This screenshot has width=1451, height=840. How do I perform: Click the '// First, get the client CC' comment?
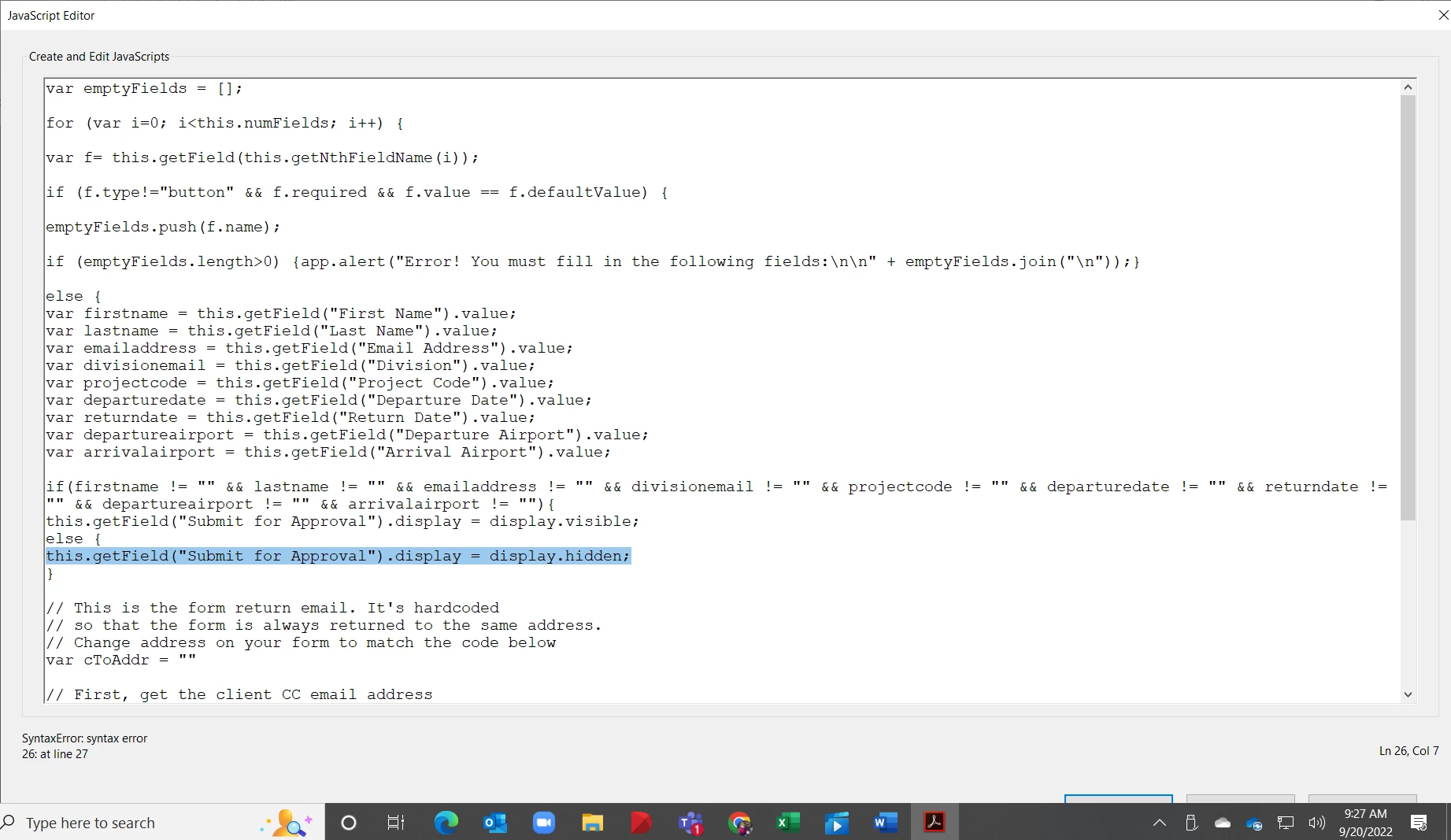coord(239,694)
